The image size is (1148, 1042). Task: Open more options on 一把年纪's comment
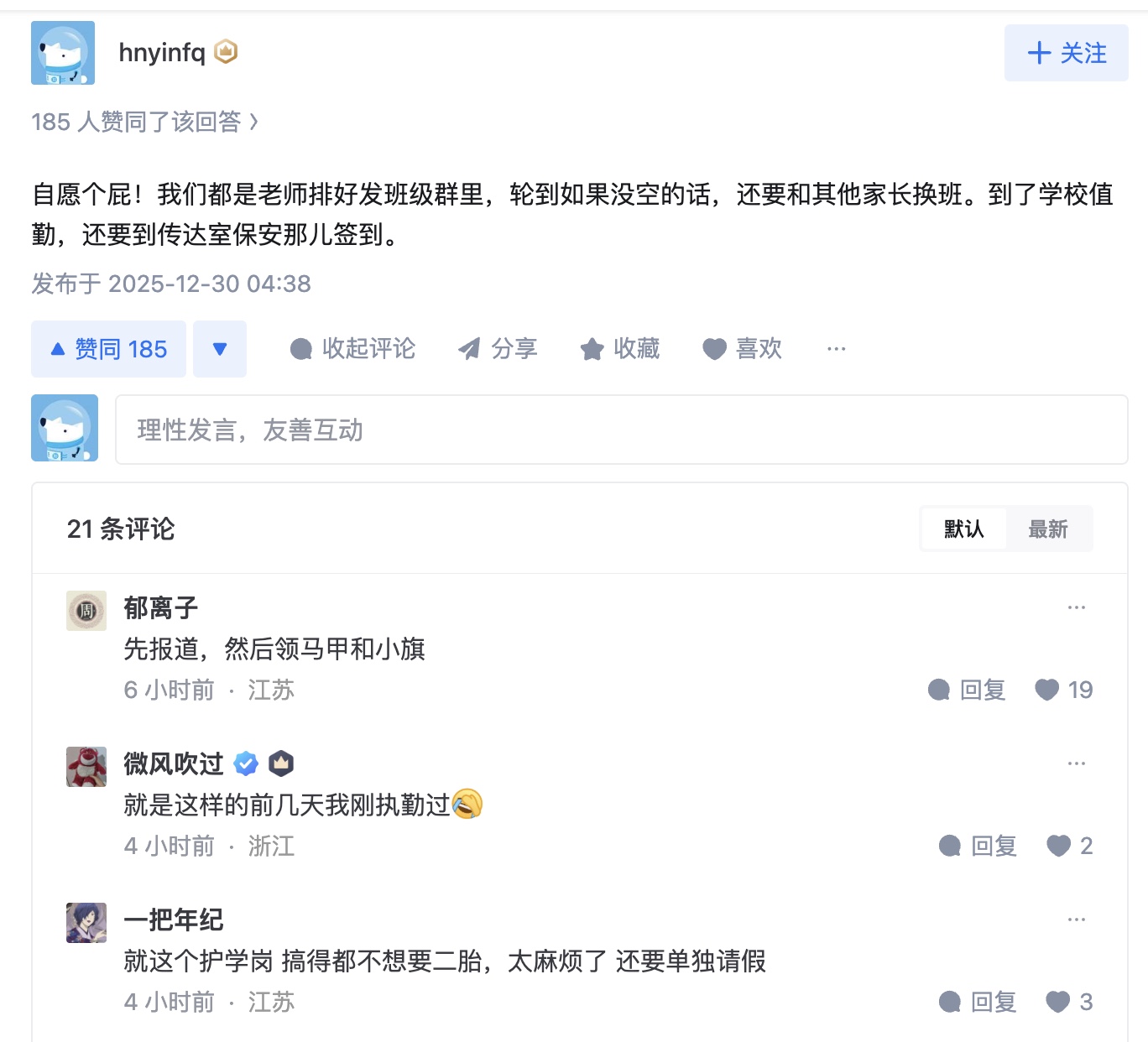click(1076, 920)
